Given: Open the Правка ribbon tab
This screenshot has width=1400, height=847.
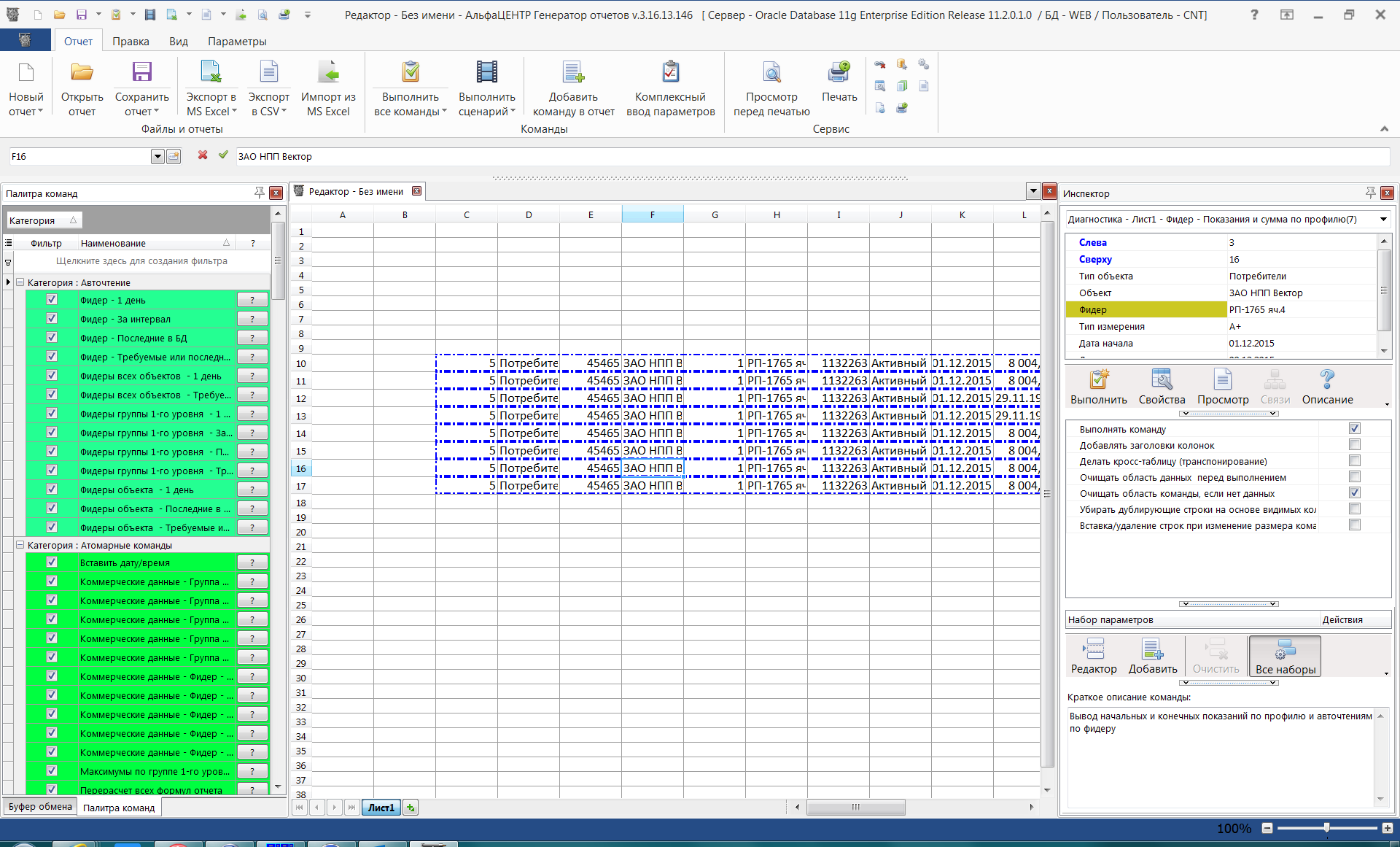Looking at the screenshot, I should (131, 42).
